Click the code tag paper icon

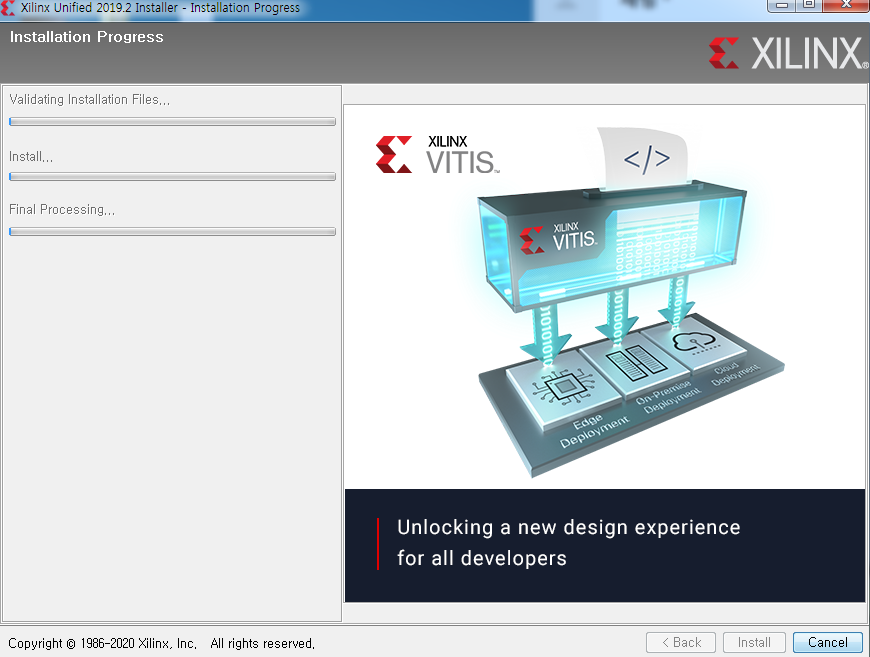click(645, 157)
